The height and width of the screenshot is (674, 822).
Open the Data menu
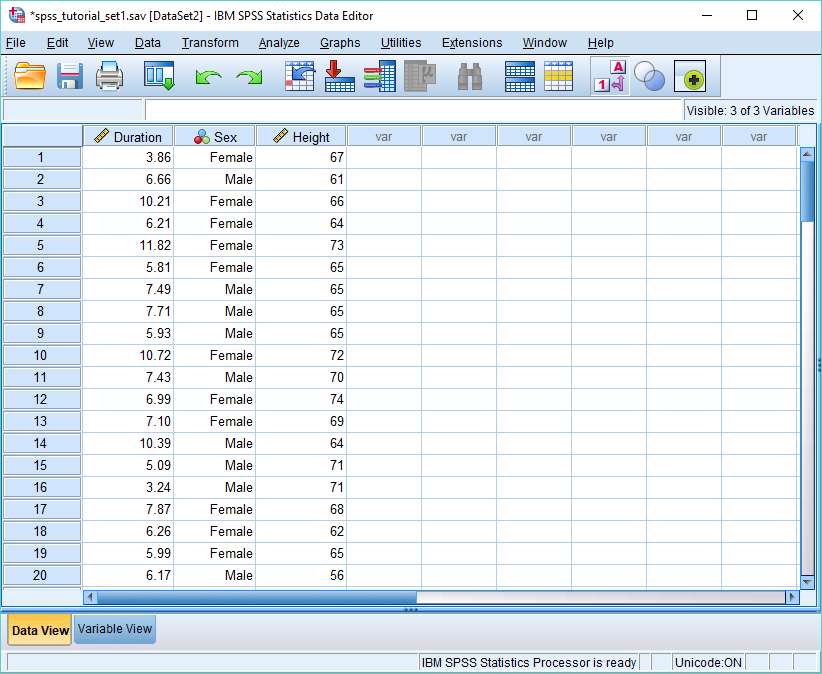pos(147,43)
